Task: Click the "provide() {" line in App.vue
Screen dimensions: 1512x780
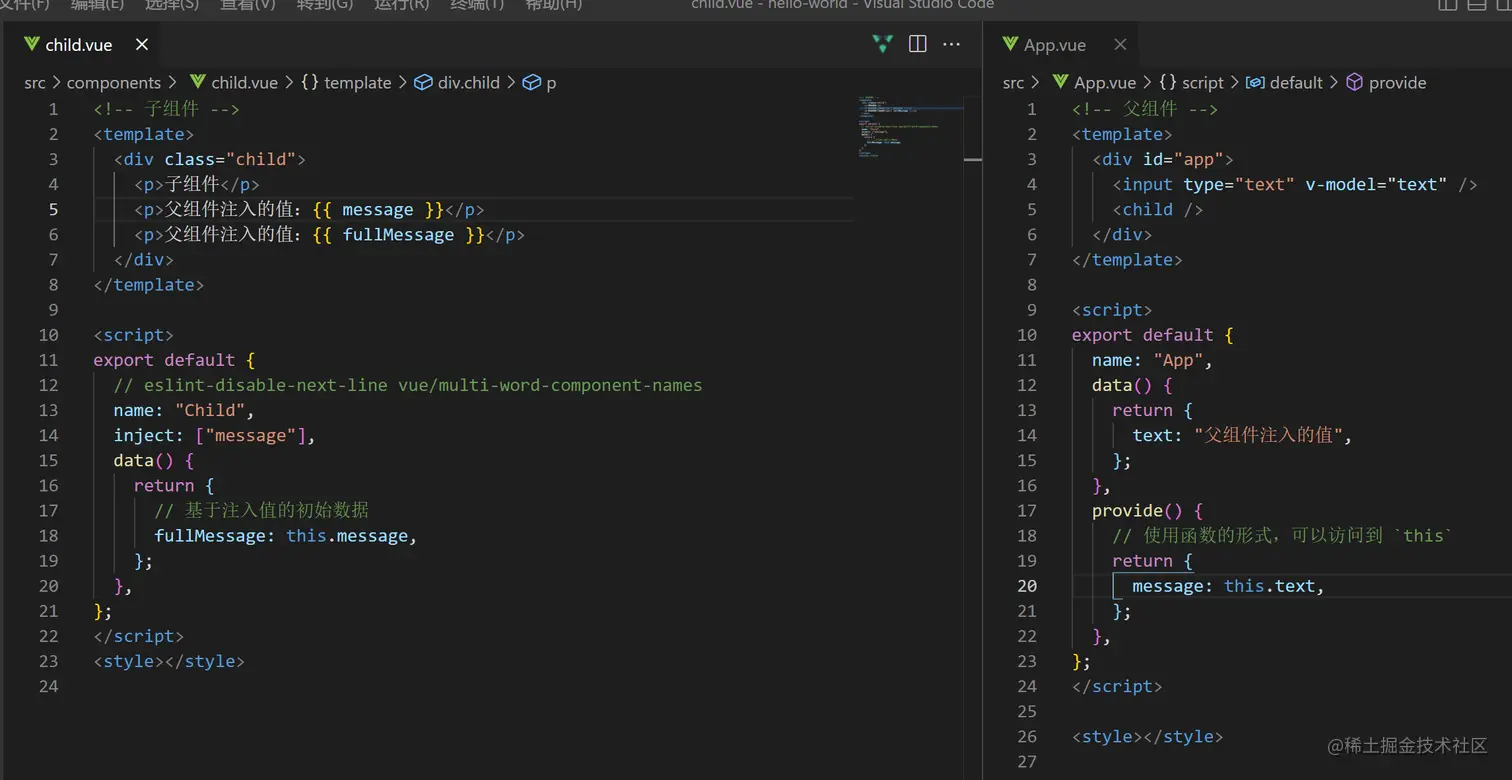Action: [1148, 511]
